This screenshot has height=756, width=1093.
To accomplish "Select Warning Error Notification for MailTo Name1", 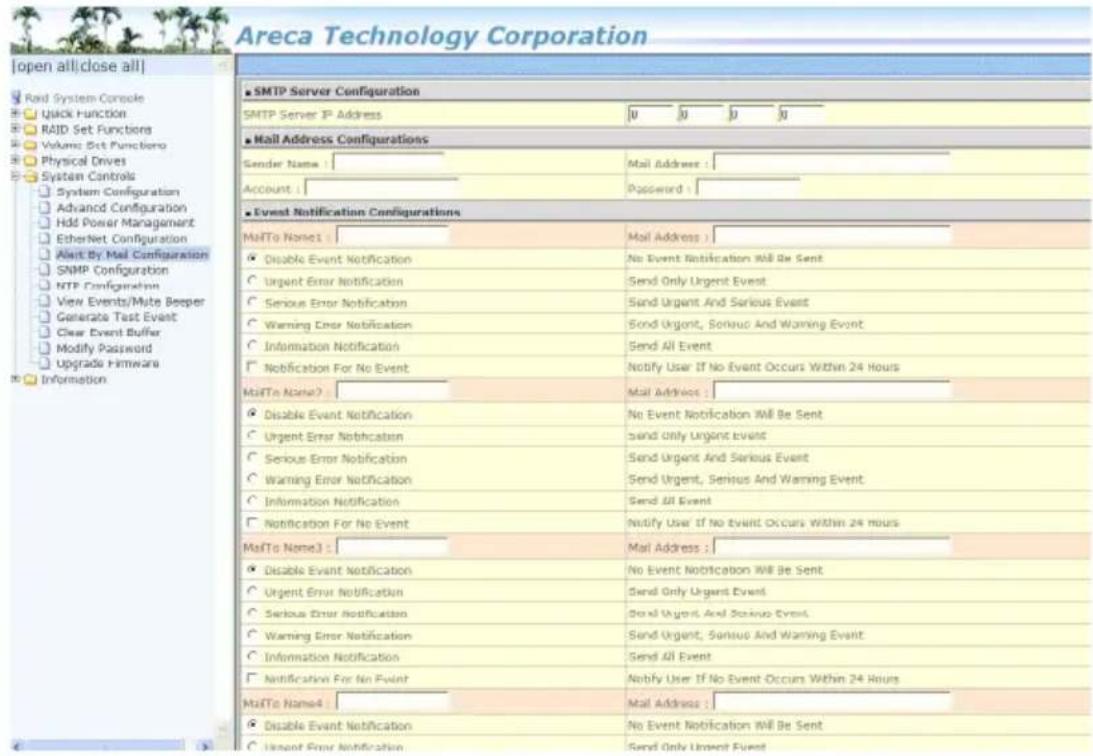I will (252, 324).
